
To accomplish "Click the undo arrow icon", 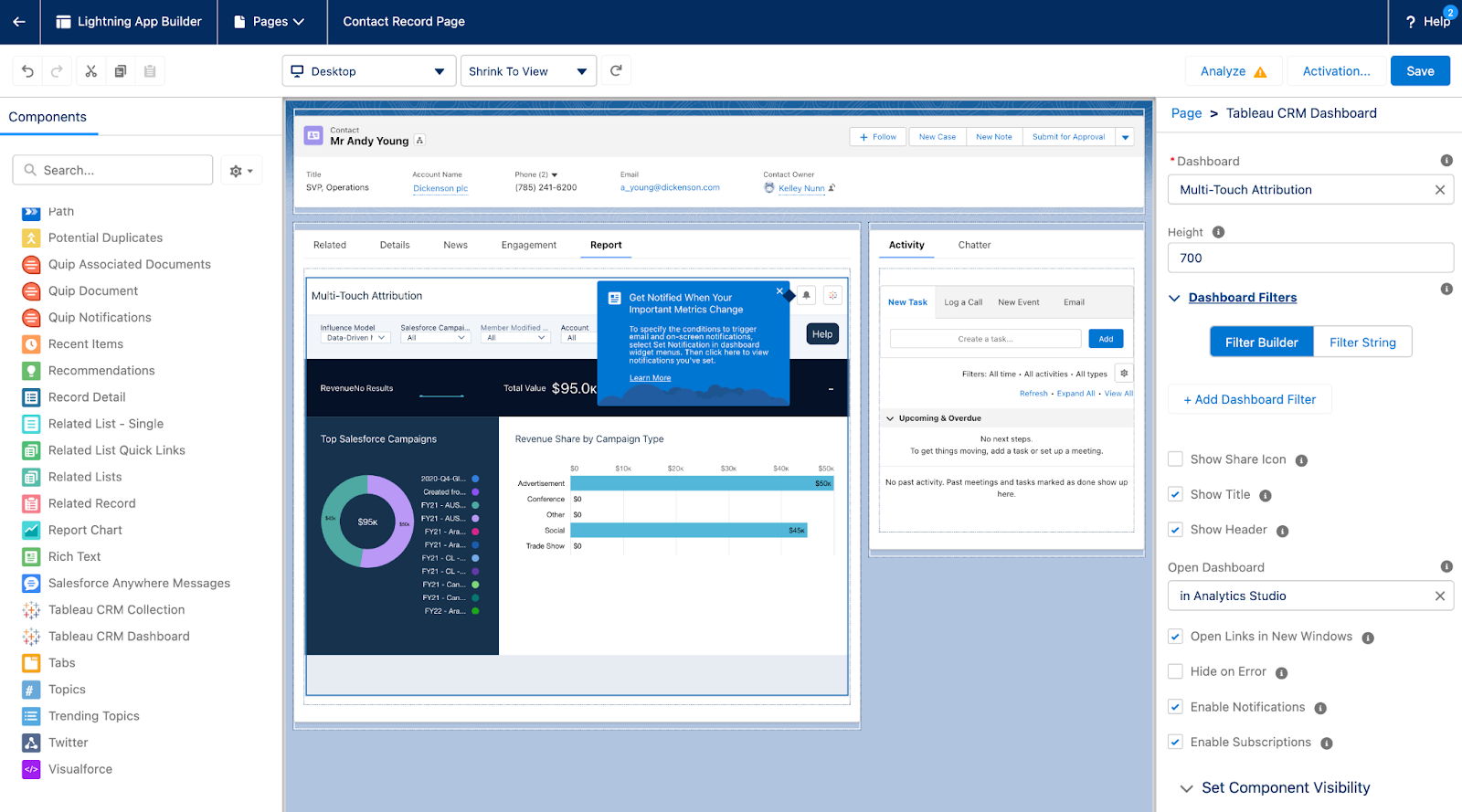I will (27, 71).
